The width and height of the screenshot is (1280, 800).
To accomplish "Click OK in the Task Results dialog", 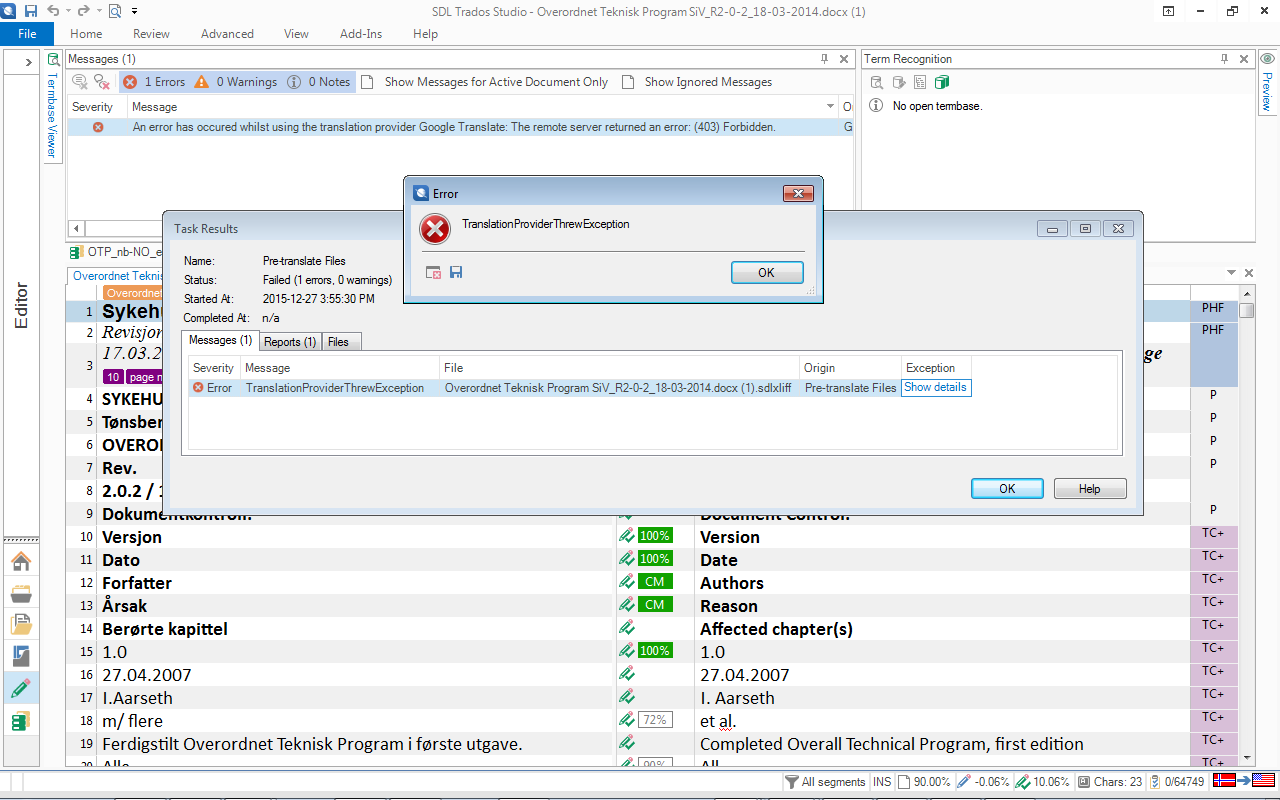I will [x=1007, y=488].
